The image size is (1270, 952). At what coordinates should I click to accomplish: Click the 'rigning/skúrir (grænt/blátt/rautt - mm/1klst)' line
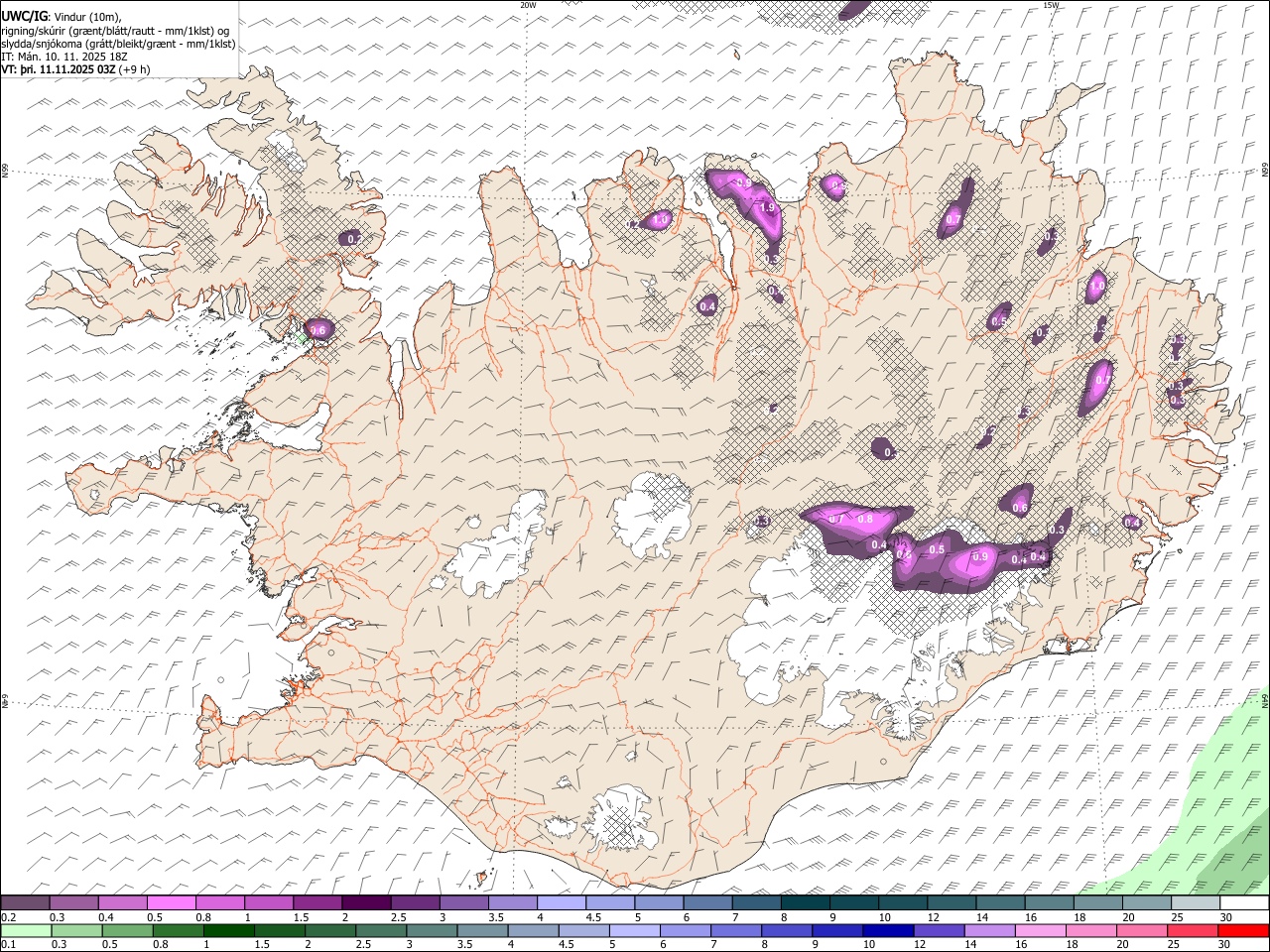click(x=116, y=30)
